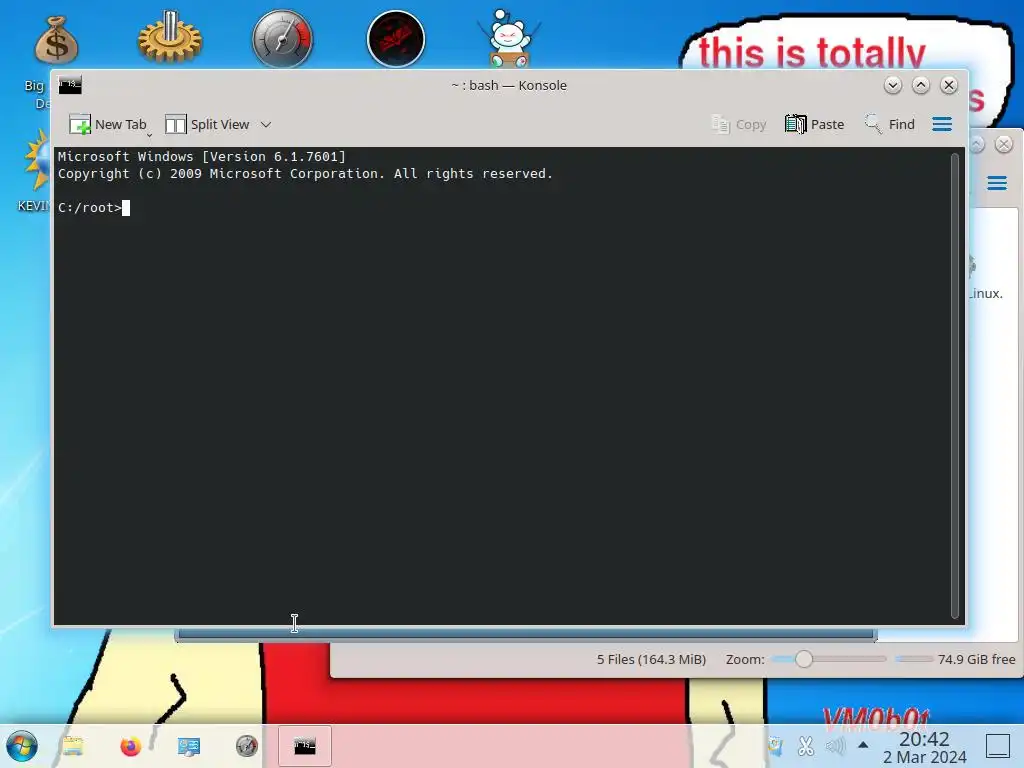The height and width of the screenshot is (768, 1024).
Task: Maximize the Konsole window
Action: 921,85
